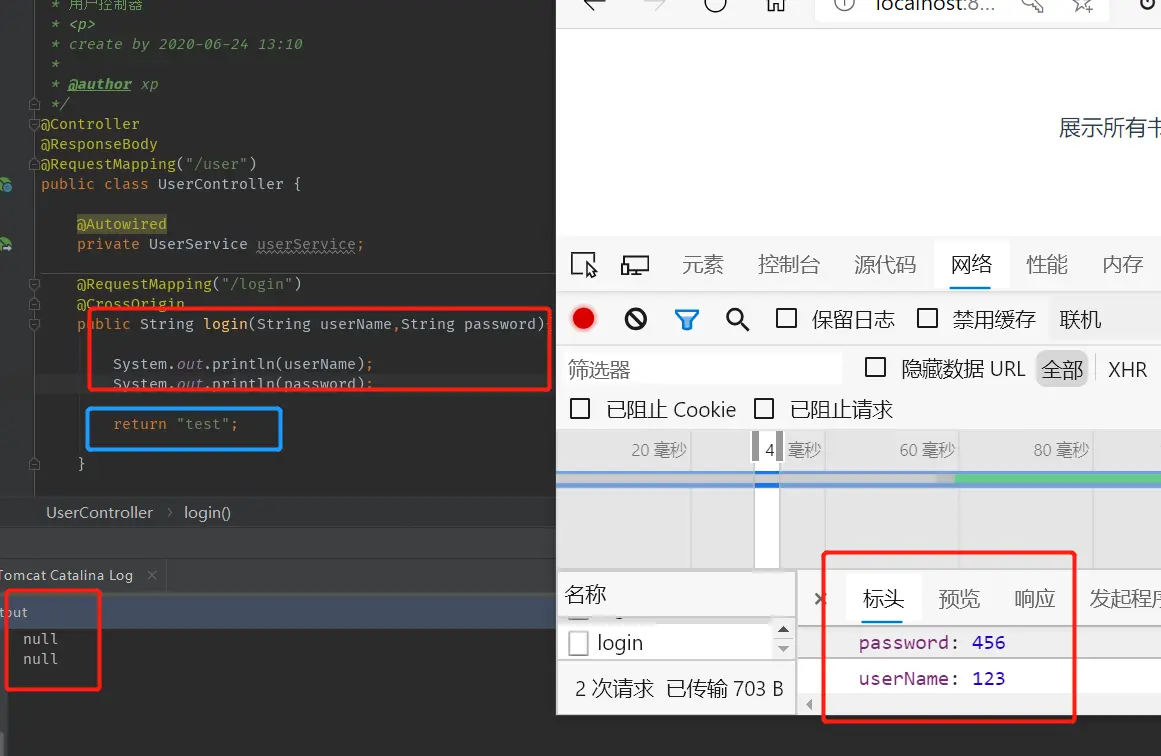Collapse the @RequestMapping("/login") fold marker

tap(34, 284)
